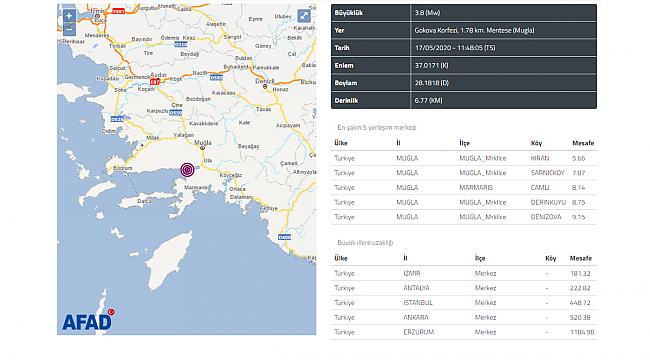The height and width of the screenshot is (360, 650).
Task: Select the MARMARIS CAMLI row
Action: pyautogui.click(x=464, y=187)
